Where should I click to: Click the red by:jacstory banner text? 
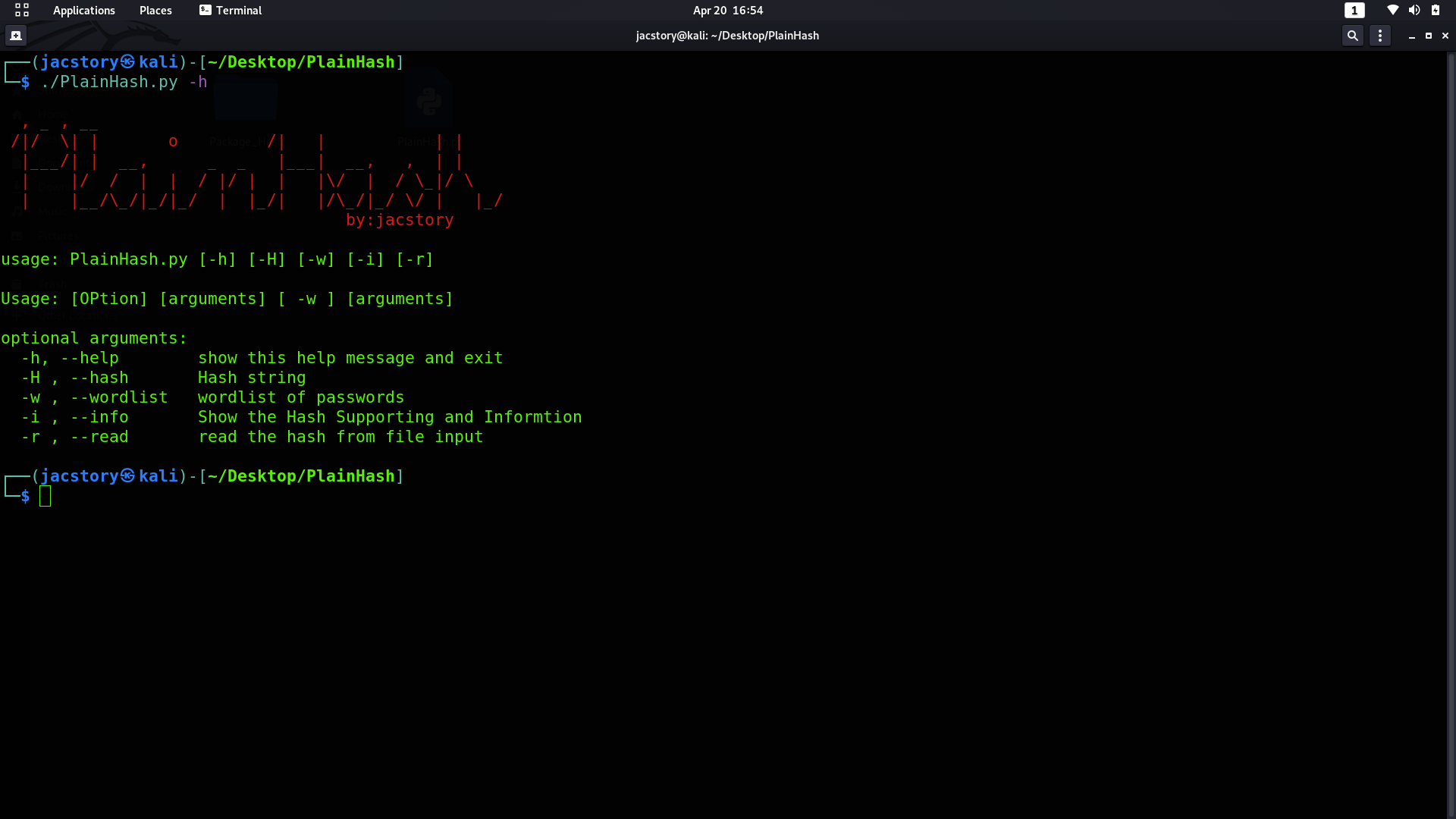[400, 220]
